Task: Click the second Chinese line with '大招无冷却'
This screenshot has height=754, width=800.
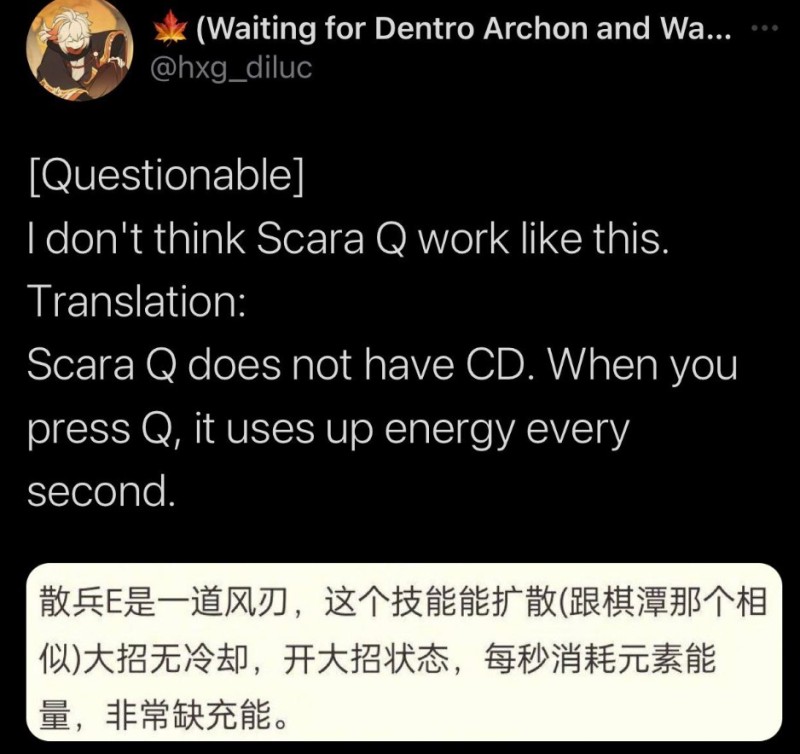Action: coord(378,659)
